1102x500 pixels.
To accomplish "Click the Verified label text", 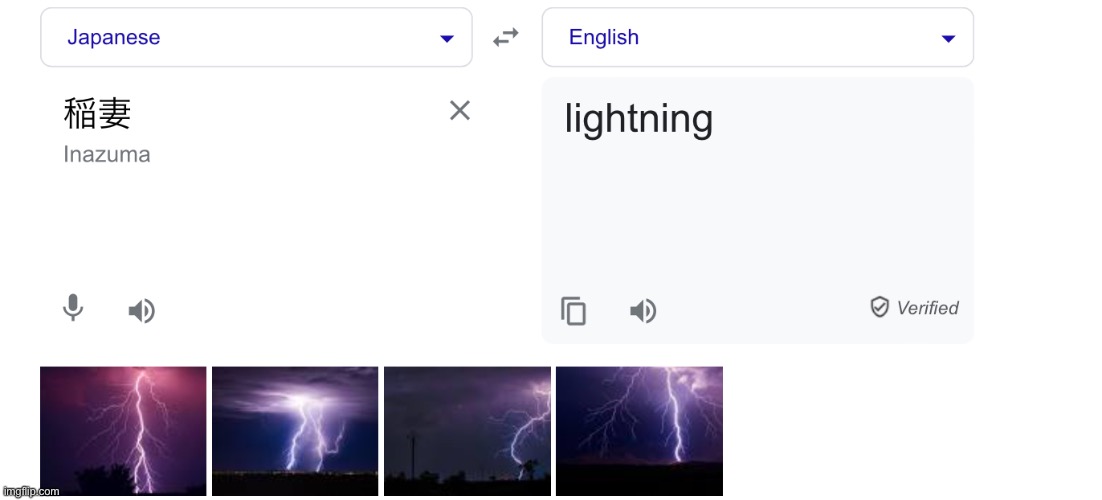I will pyautogui.click(x=928, y=308).
